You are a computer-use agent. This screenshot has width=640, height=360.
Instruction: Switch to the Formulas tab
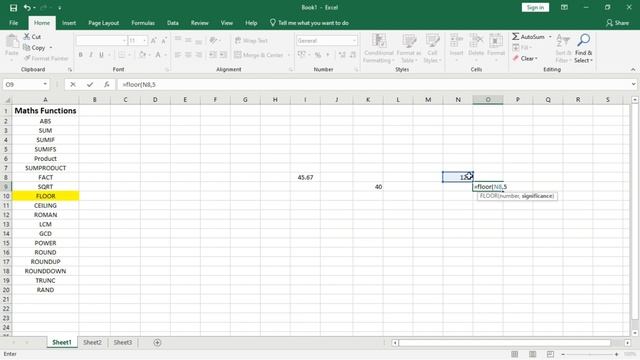coord(143,23)
